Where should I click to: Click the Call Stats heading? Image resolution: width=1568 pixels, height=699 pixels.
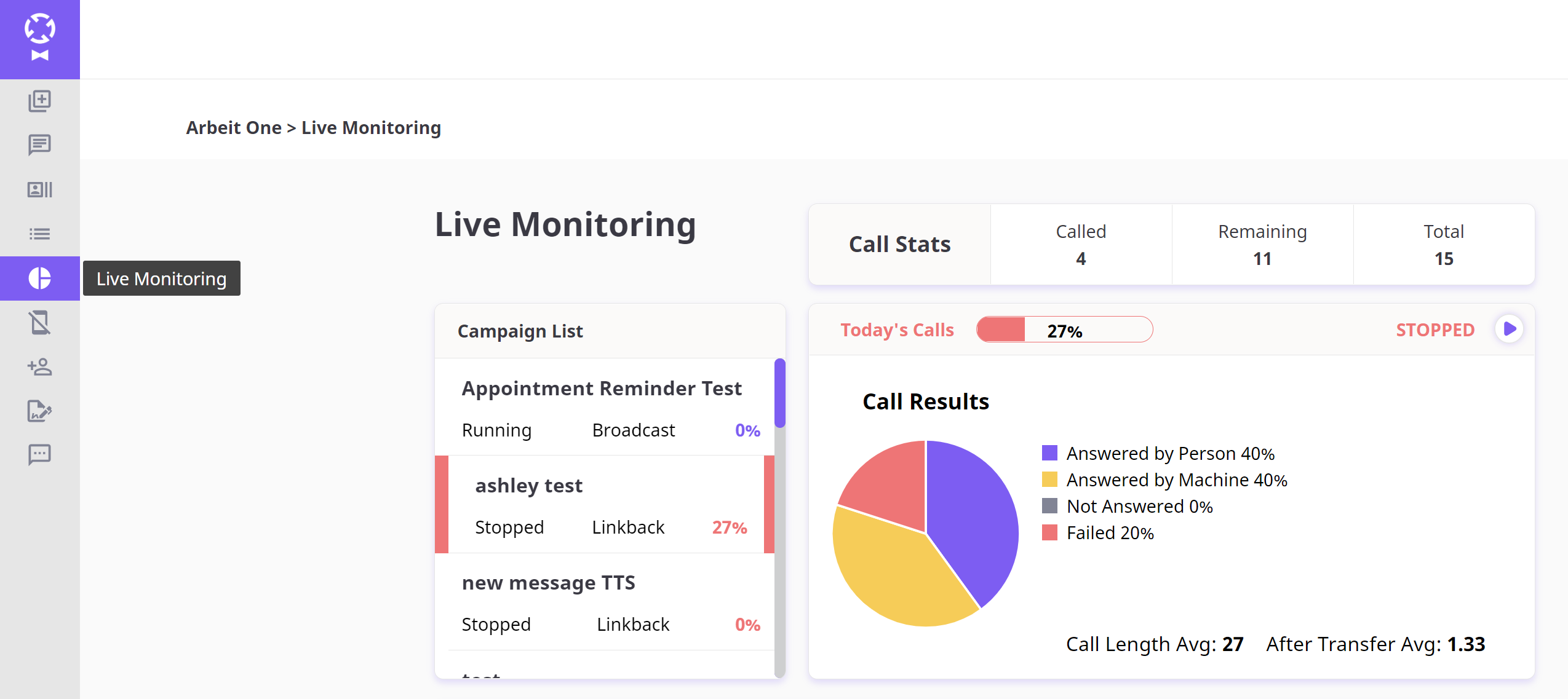[x=900, y=245]
